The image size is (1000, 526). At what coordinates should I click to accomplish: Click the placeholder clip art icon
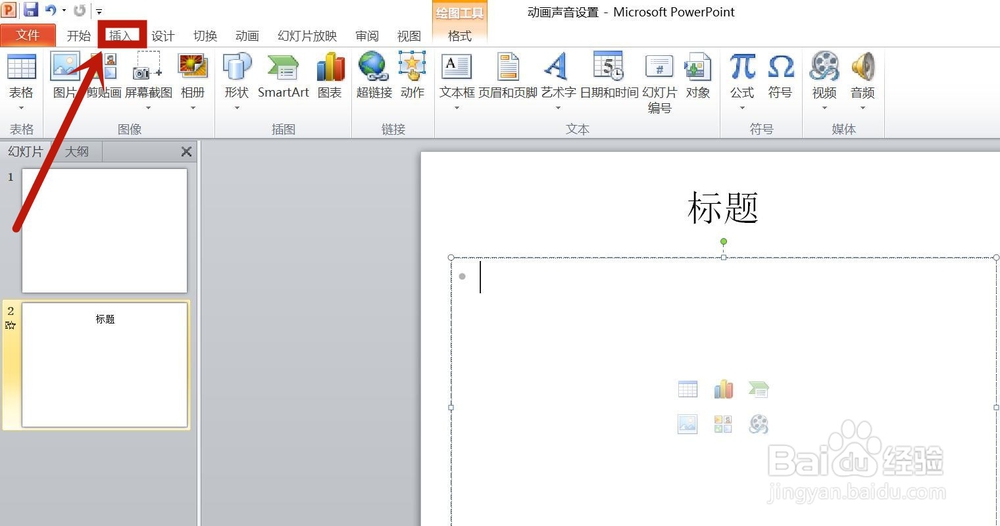pos(723,424)
